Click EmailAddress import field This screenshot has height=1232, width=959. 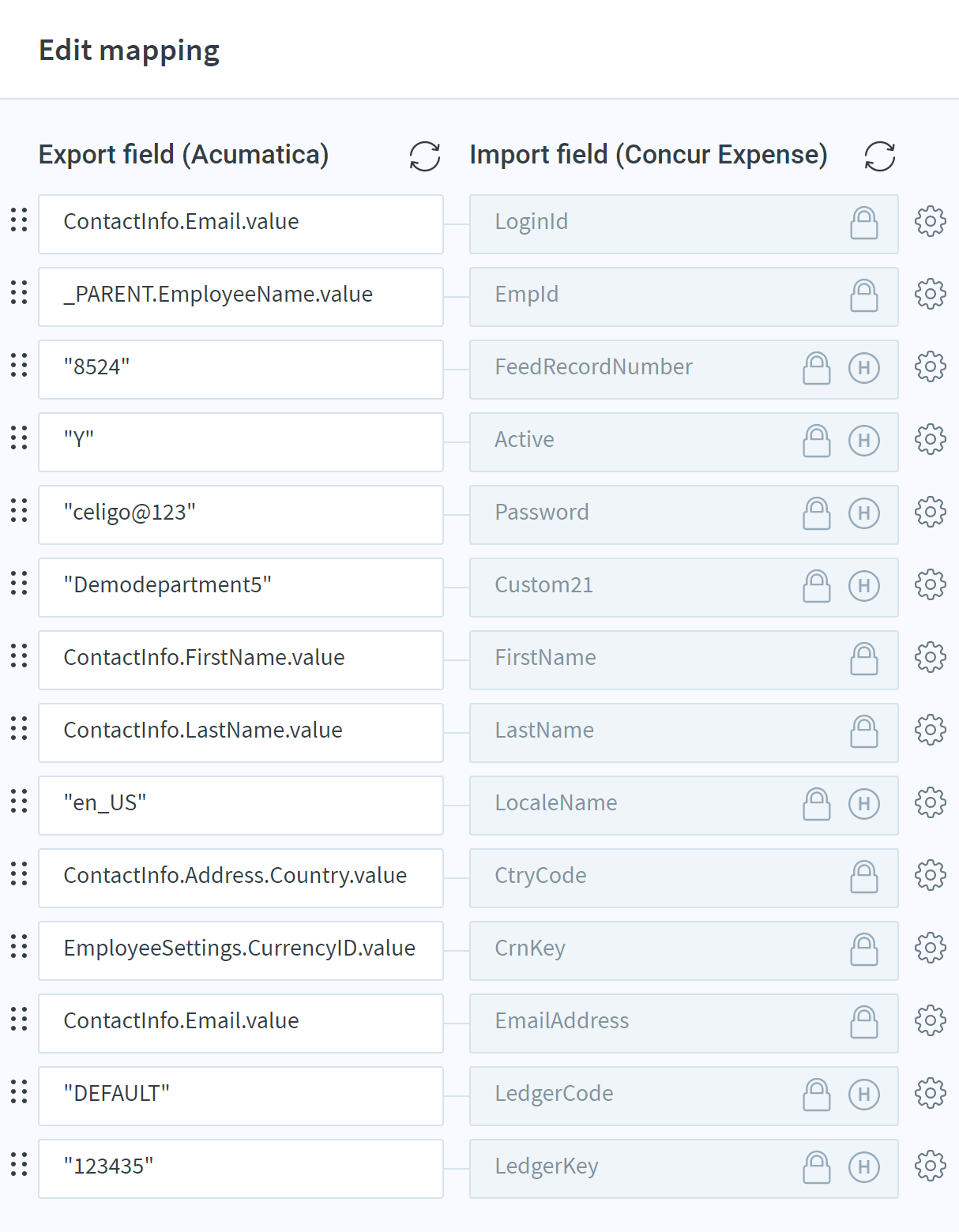pos(684,1024)
